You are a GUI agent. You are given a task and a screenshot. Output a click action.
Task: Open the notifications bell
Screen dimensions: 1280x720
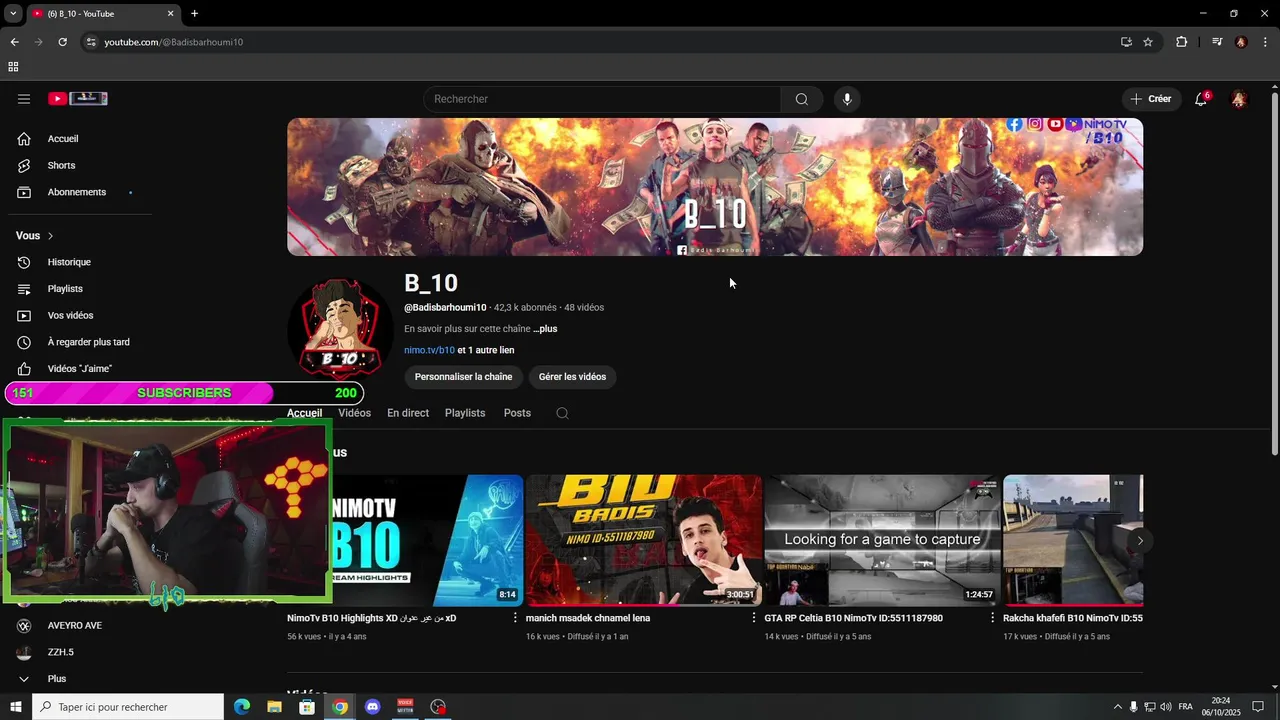pyautogui.click(x=1201, y=99)
